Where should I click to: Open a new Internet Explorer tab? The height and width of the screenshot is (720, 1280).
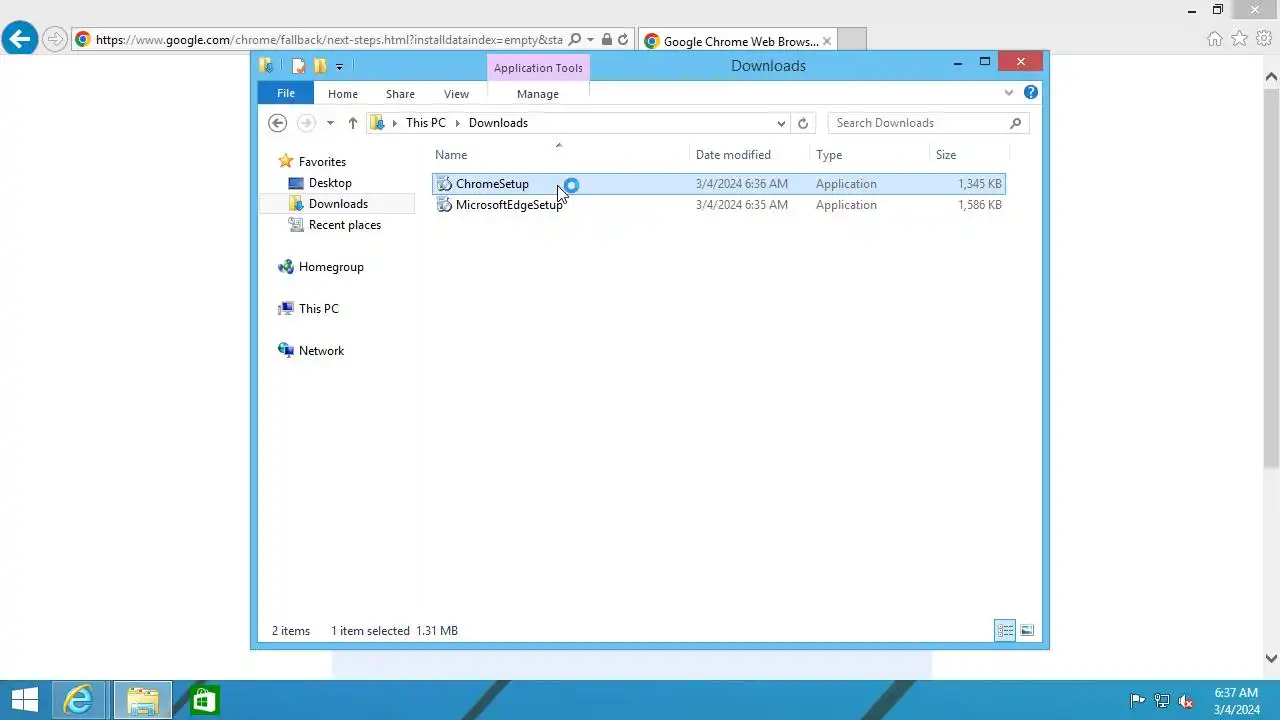click(x=851, y=41)
